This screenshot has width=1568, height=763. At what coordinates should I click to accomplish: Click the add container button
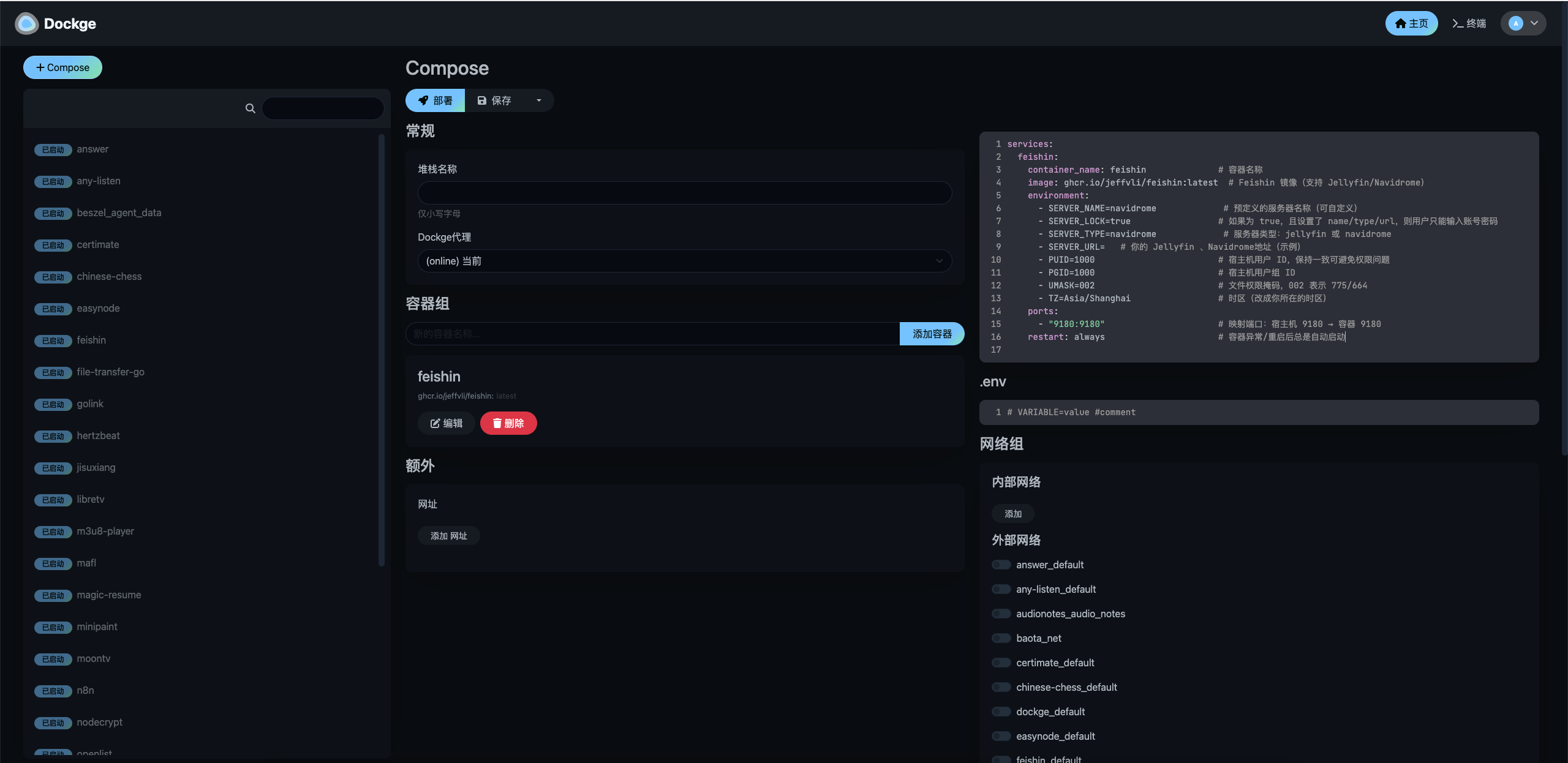point(932,334)
